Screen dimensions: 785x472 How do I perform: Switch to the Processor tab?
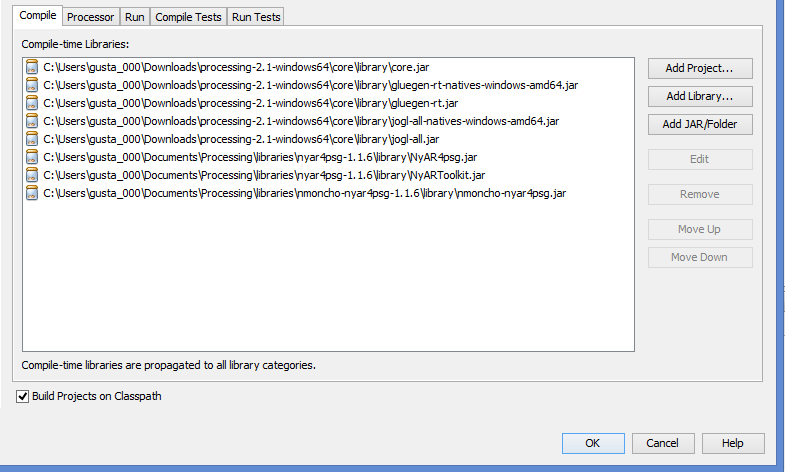pos(92,17)
